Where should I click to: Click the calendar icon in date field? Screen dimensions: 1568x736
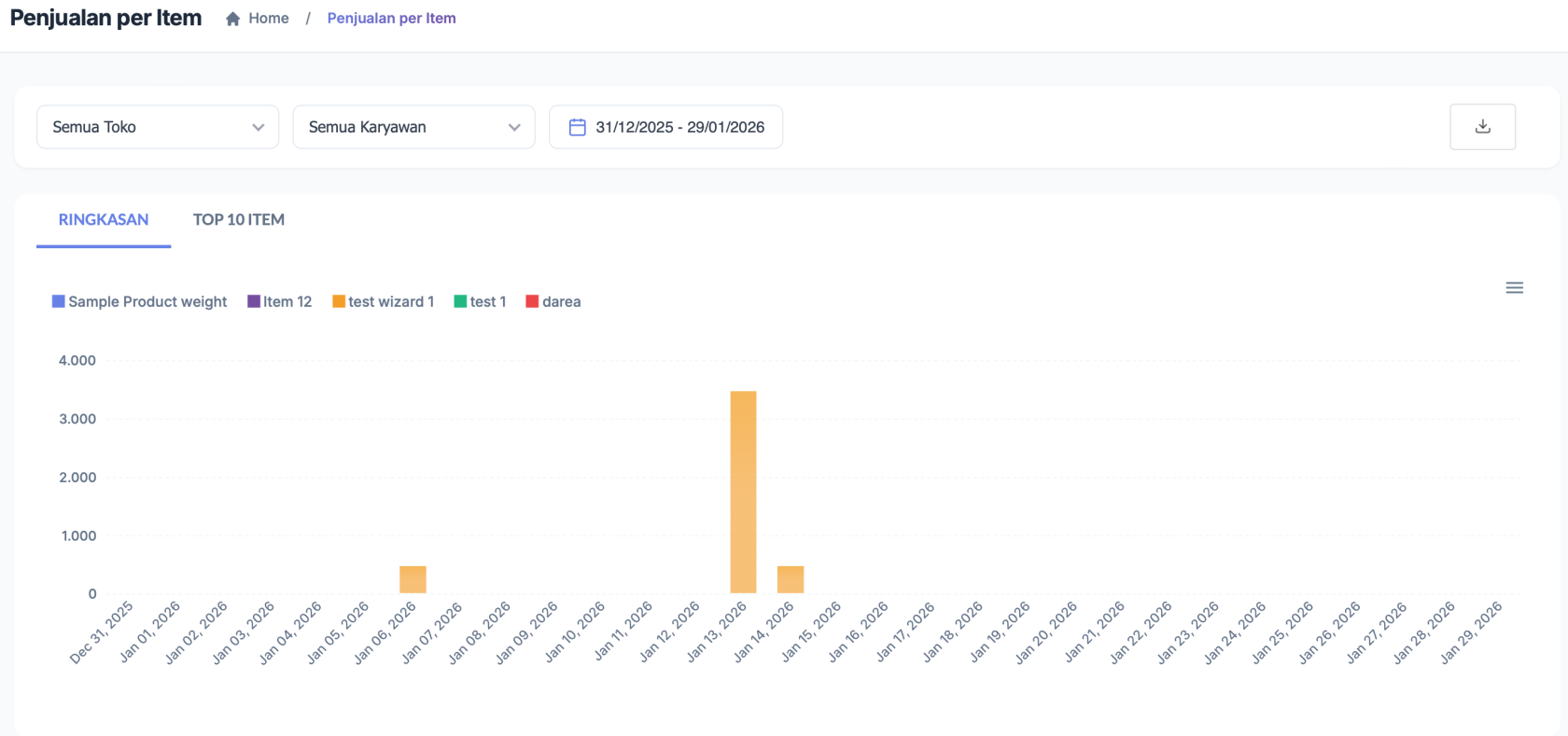577,127
